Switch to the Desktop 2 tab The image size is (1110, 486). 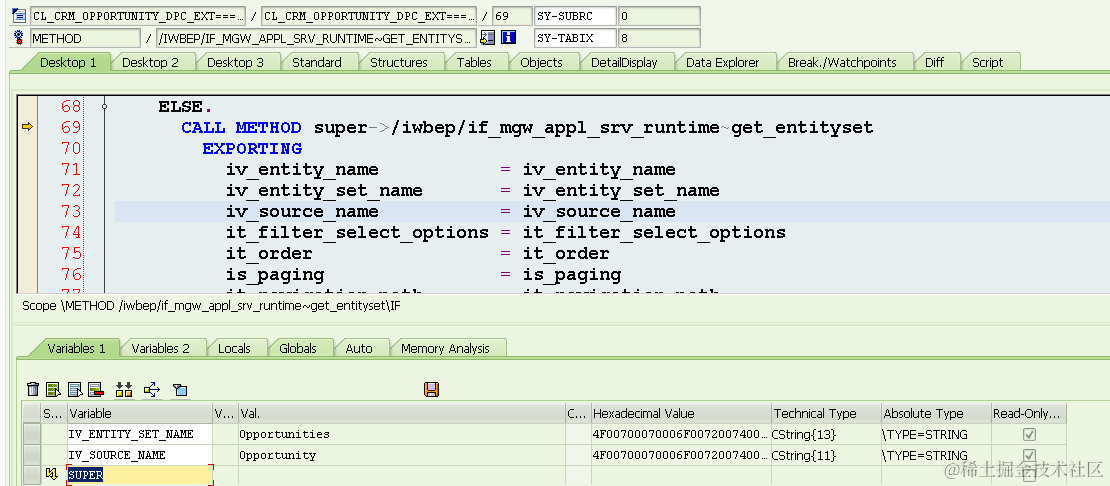pyautogui.click(x=150, y=62)
